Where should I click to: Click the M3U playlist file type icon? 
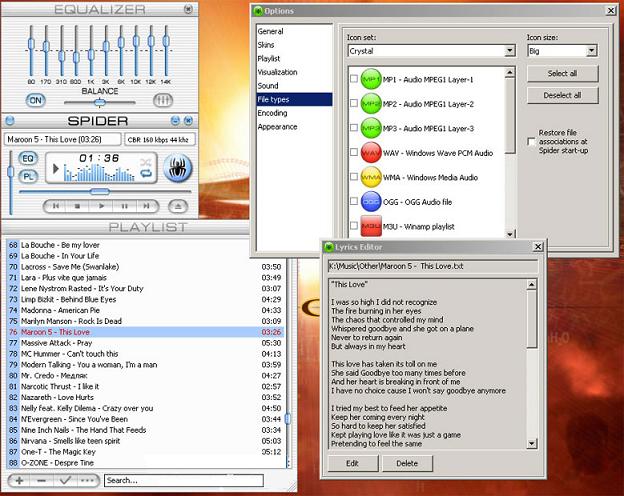tap(370, 226)
